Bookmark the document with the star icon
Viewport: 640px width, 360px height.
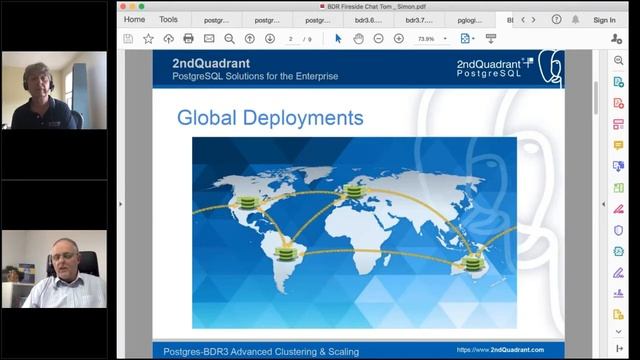click(x=148, y=39)
